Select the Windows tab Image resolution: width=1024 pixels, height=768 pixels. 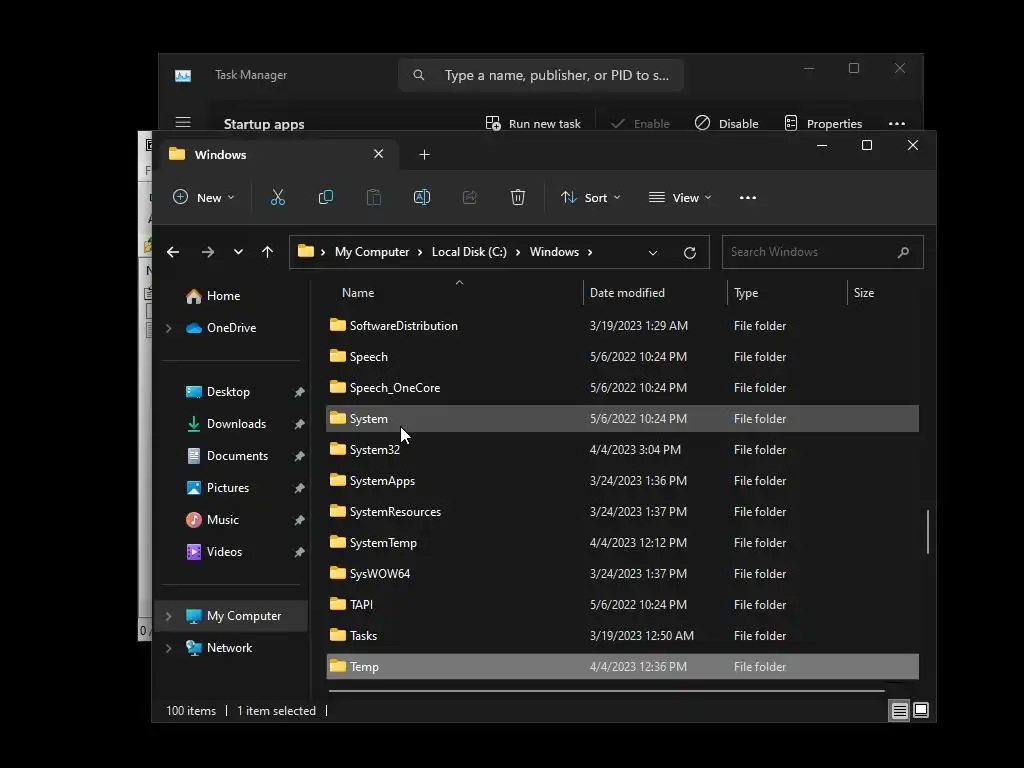click(x=278, y=155)
